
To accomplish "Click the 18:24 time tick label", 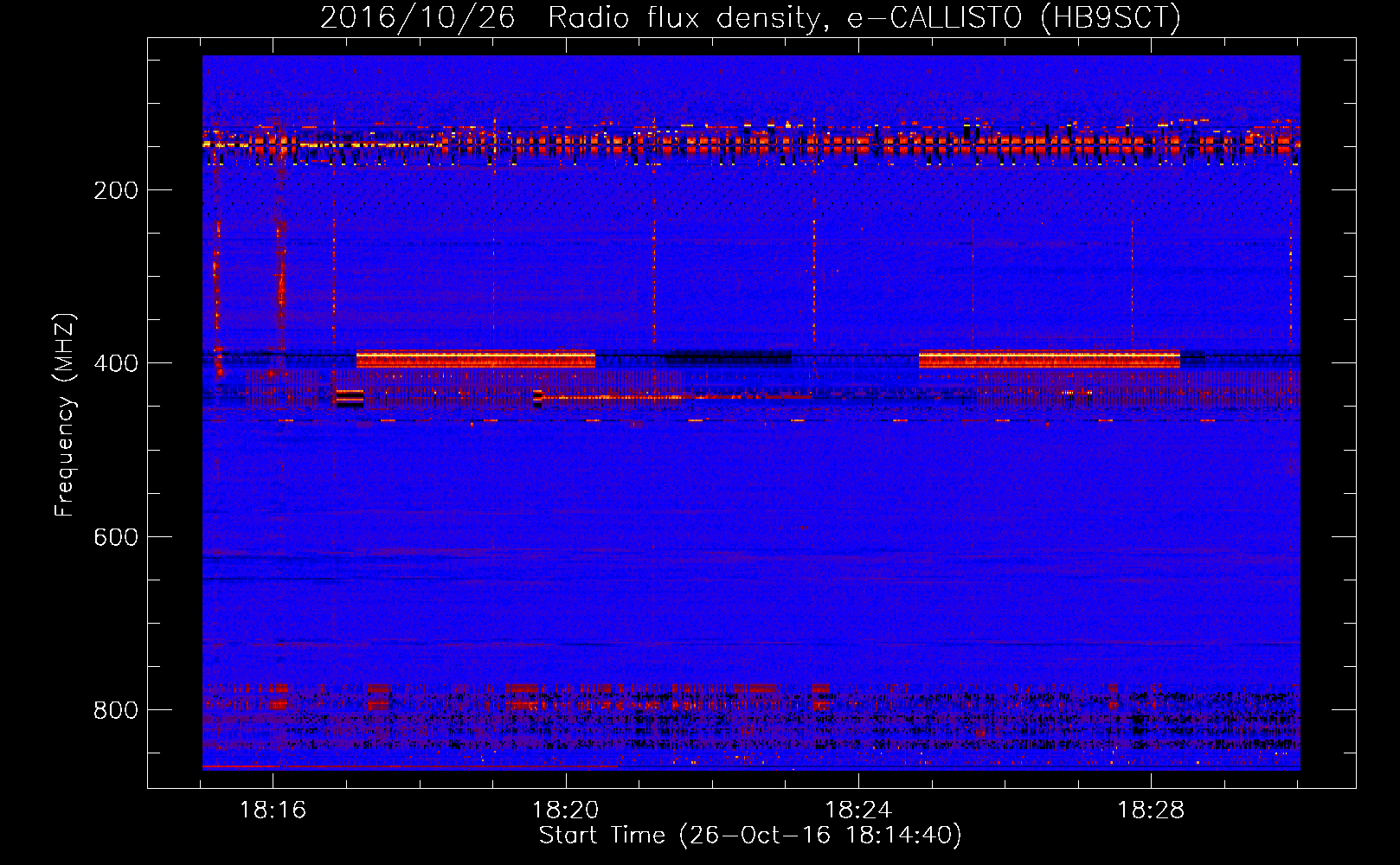I will pyautogui.click(x=858, y=811).
